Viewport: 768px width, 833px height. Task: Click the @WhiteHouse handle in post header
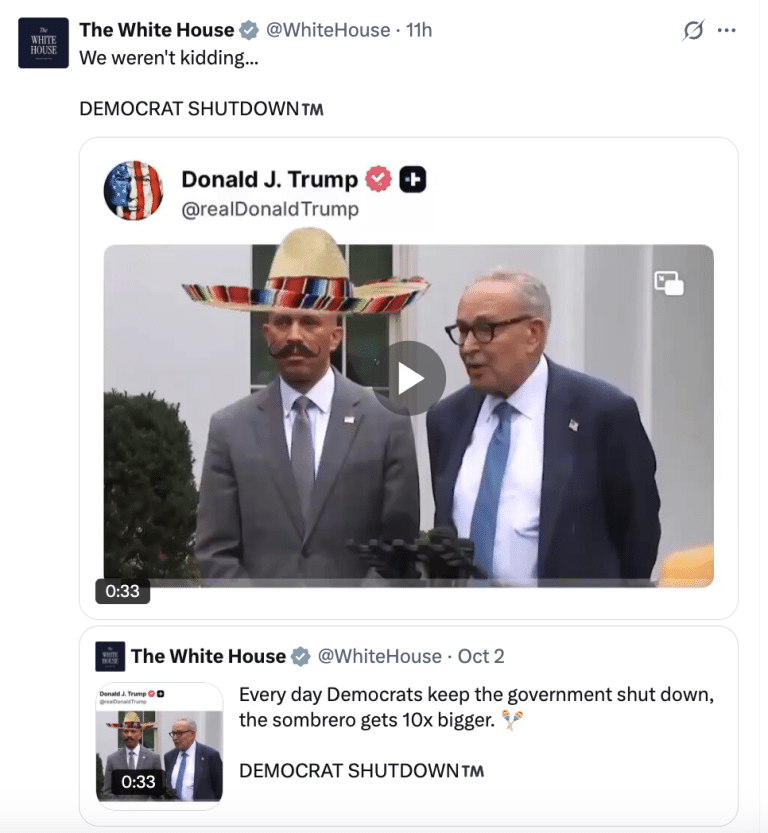point(328,30)
